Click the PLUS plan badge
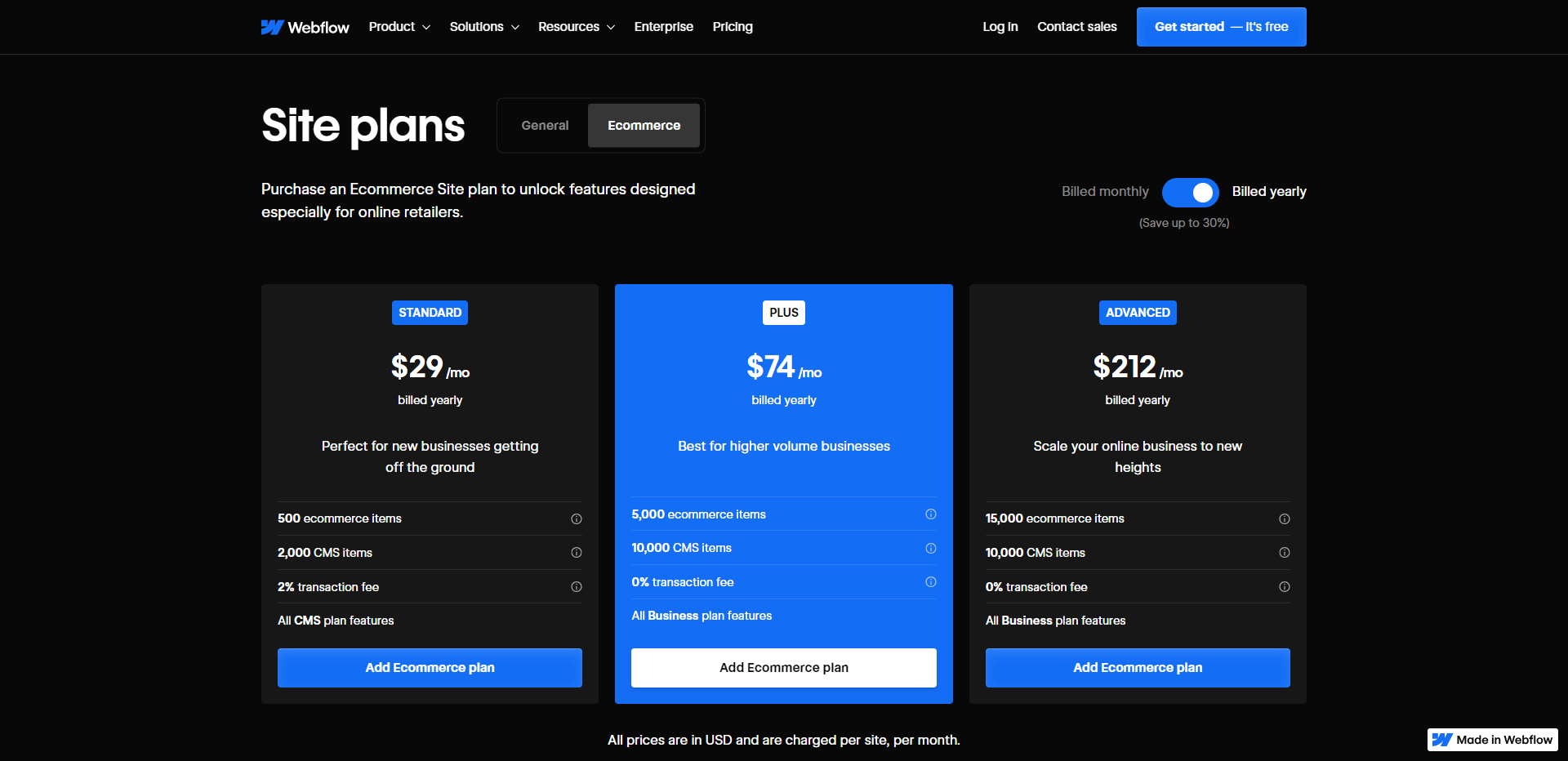This screenshot has width=1568, height=761. pos(784,313)
